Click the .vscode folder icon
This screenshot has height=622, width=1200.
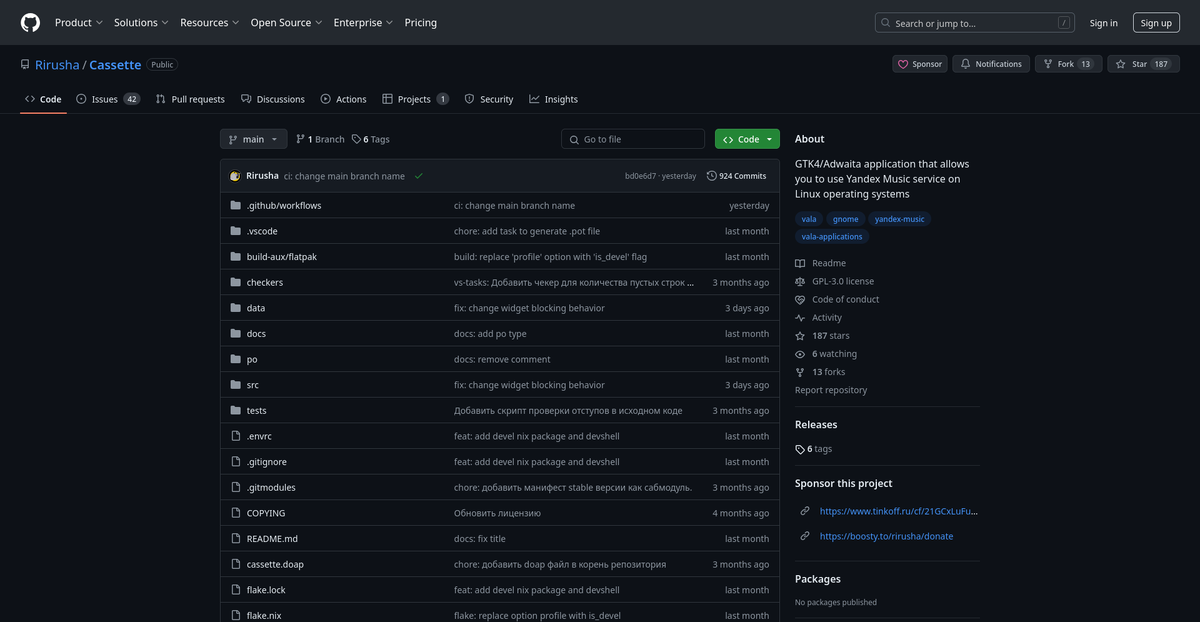236,231
